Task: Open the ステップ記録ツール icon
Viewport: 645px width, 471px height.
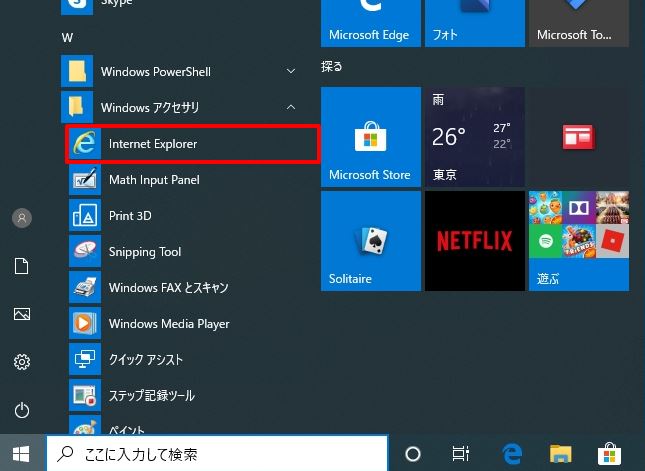Action: (x=85, y=395)
